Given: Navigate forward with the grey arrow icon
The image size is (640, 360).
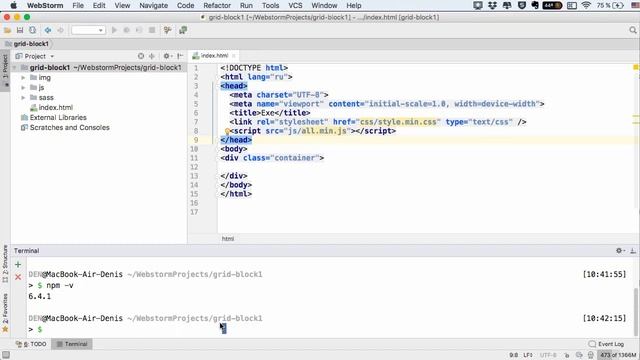Looking at the screenshot, I should pyautogui.click(x=60, y=30).
